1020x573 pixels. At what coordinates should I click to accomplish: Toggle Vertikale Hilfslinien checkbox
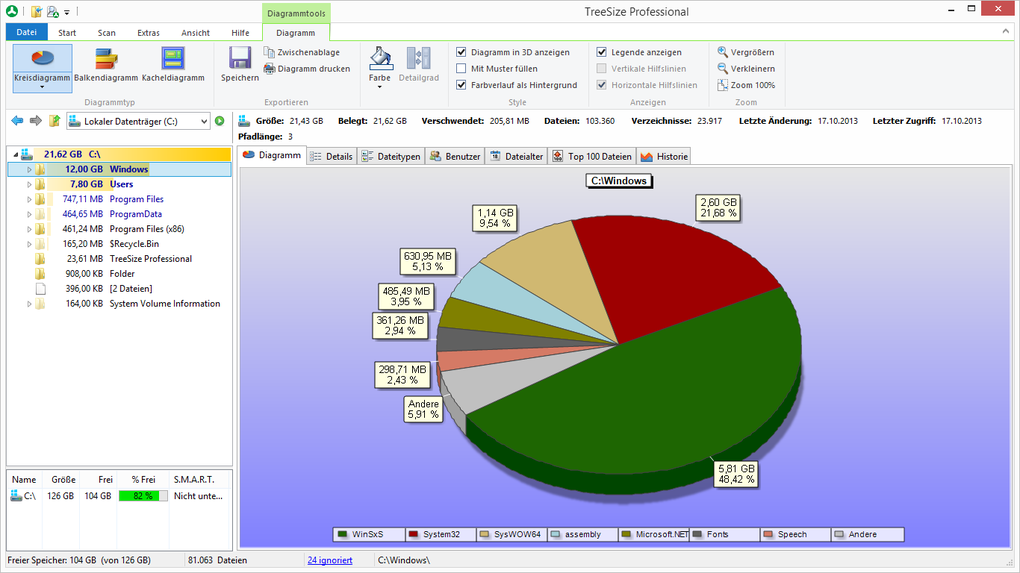pos(602,68)
